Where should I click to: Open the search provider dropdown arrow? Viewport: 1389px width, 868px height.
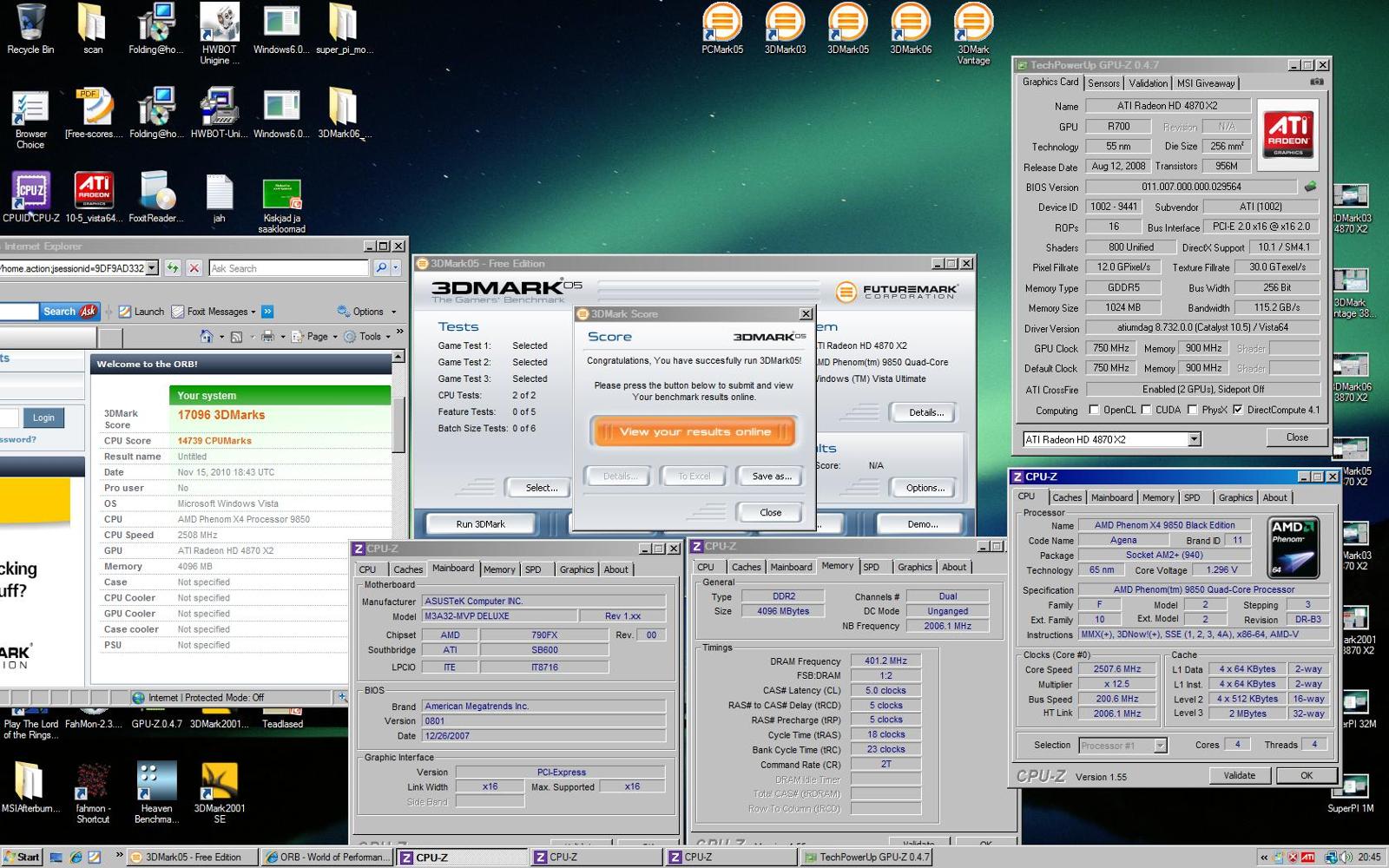click(396, 268)
